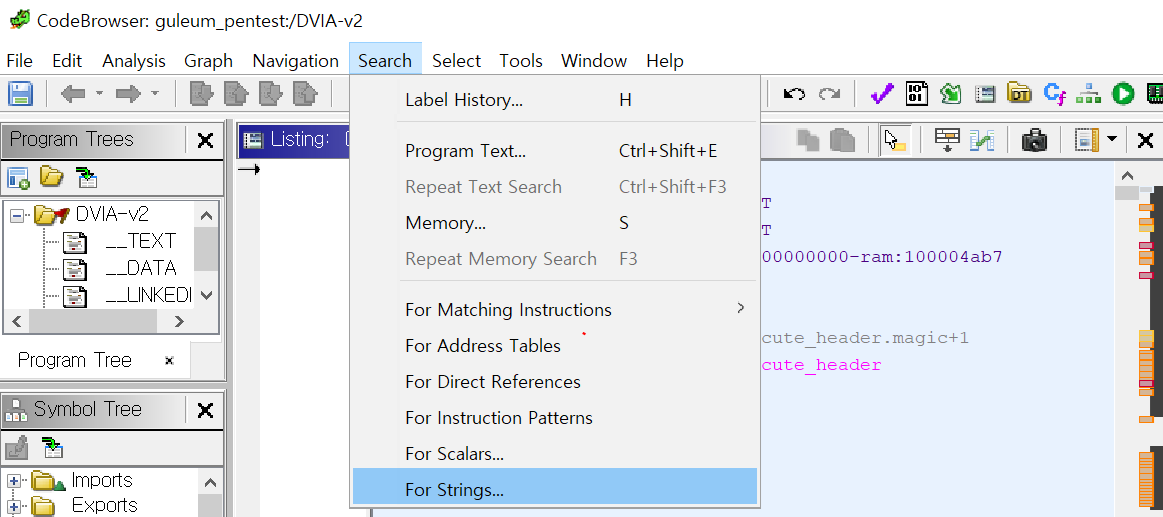Choose Memory... search option

click(x=555, y=223)
